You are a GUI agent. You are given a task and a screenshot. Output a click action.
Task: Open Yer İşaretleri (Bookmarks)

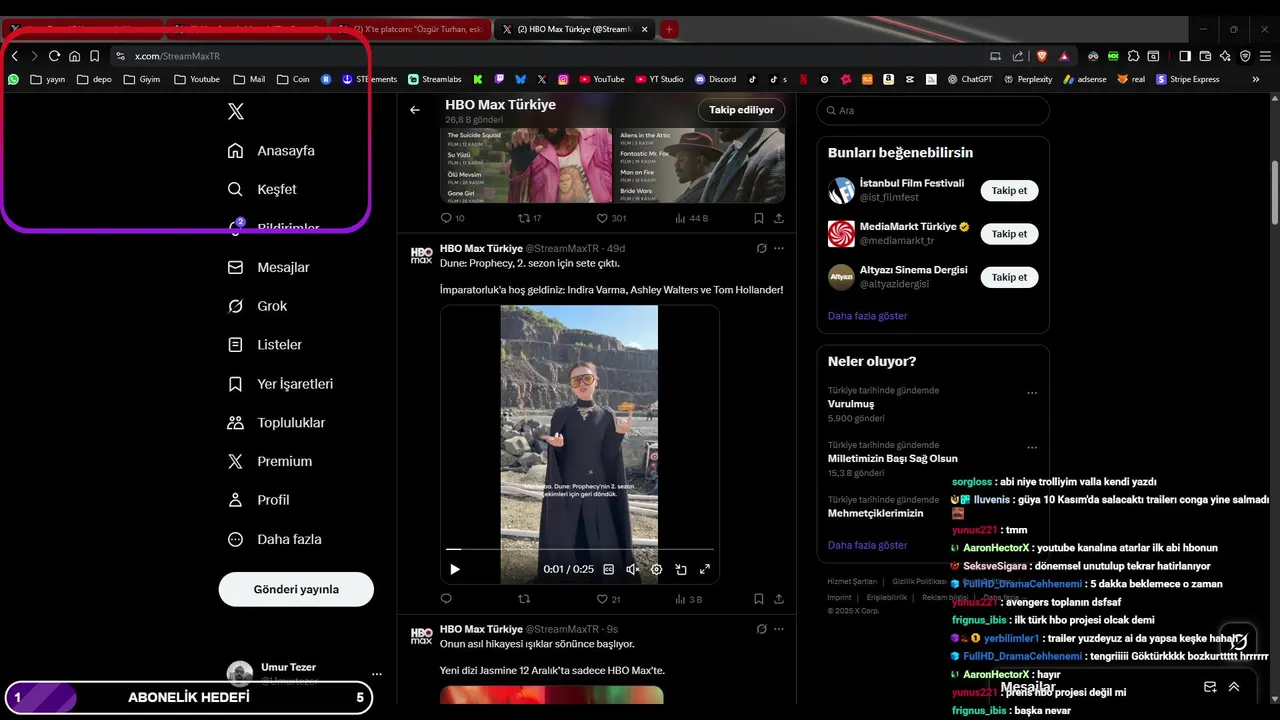280,384
